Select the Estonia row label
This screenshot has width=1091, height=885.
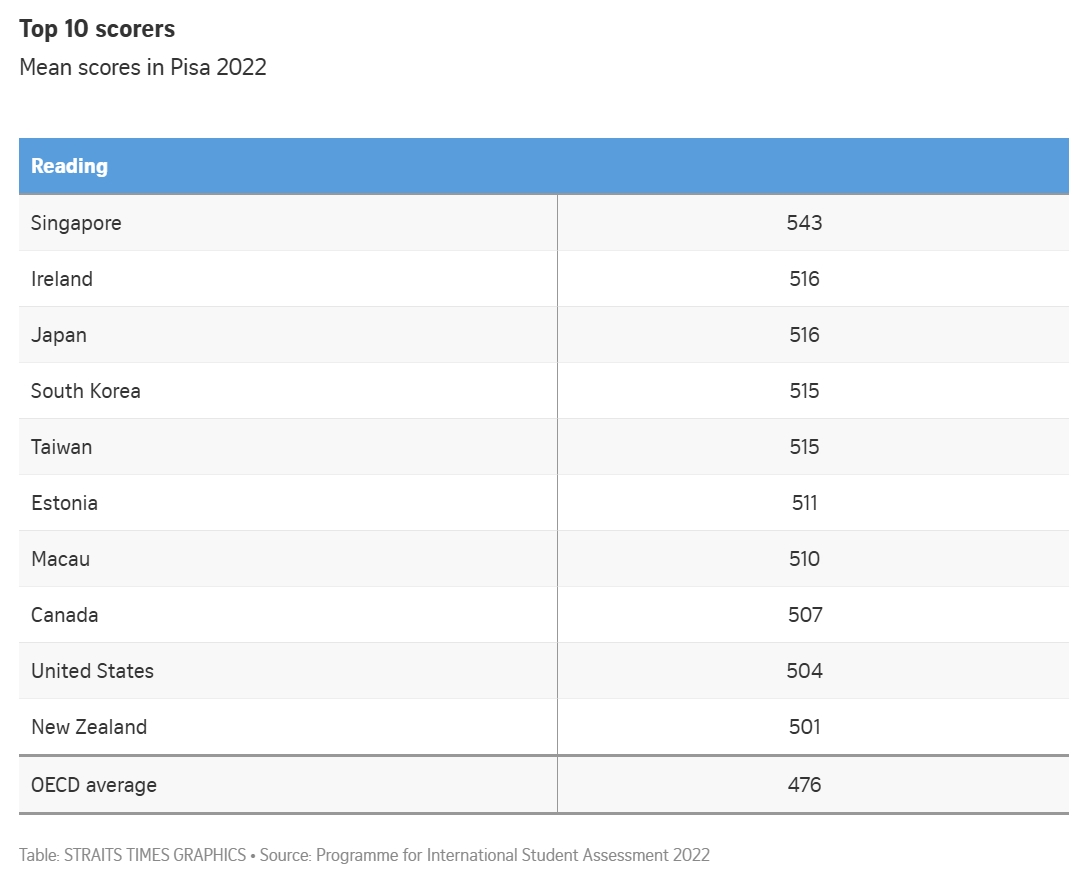click(x=64, y=503)
